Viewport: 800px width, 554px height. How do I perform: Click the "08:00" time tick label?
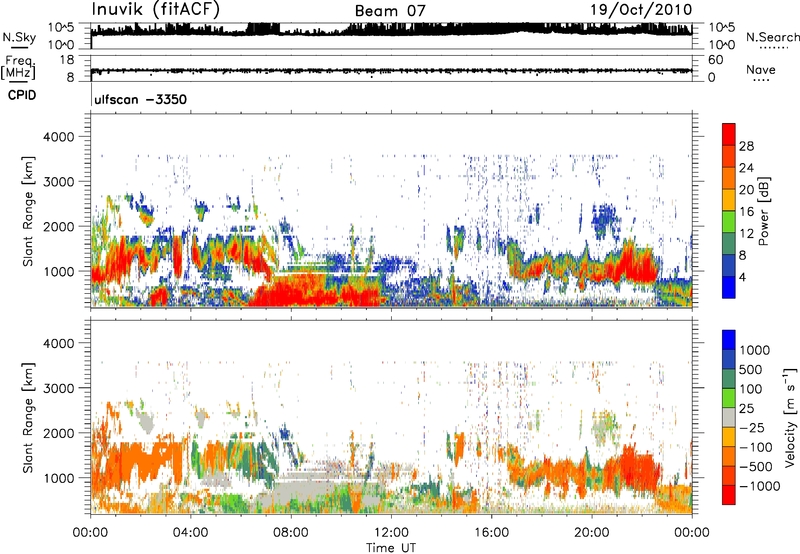pos(291,533)
